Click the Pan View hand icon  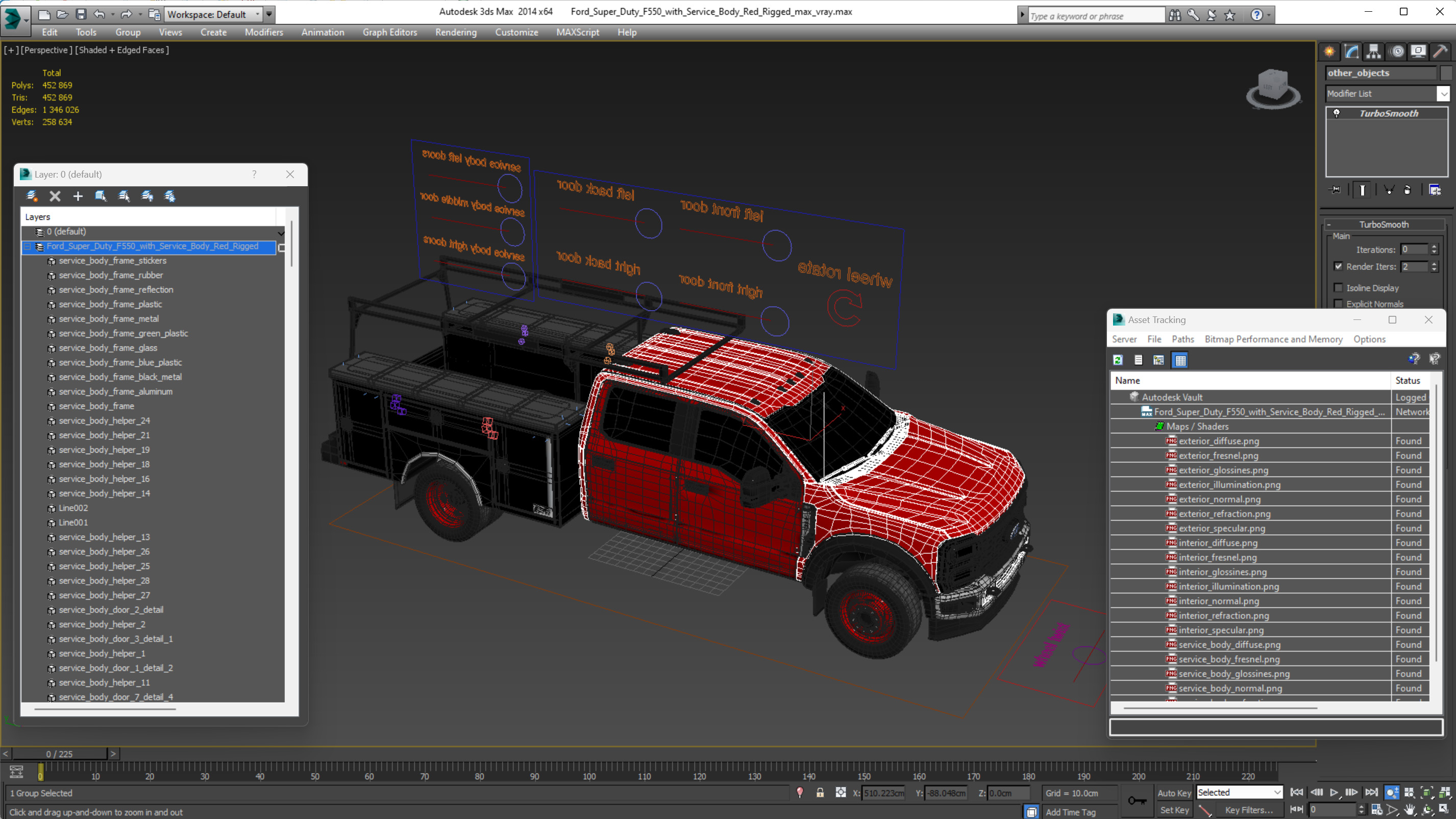(x=1410, y=810)
